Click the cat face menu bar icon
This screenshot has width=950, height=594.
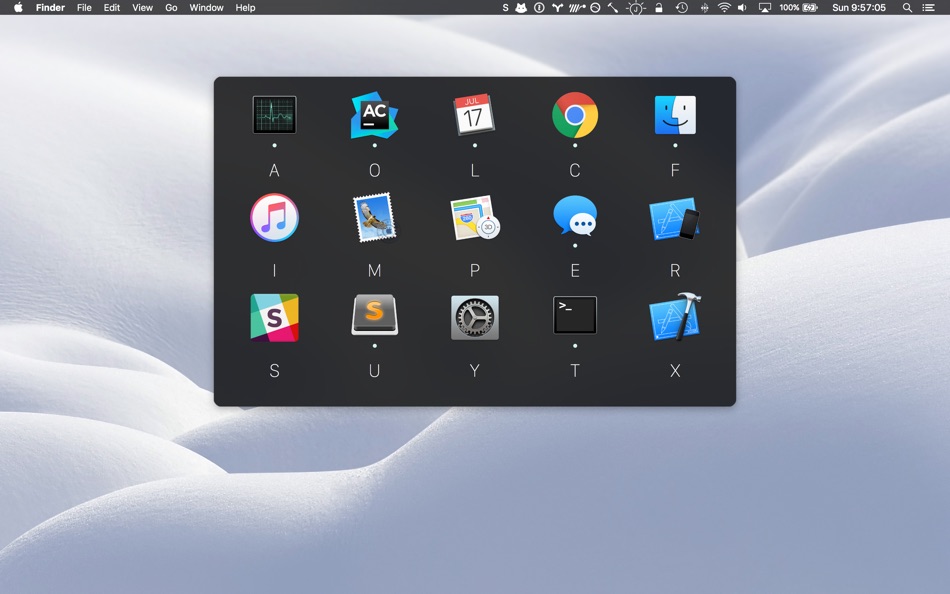pyautogui.click(x=521, y=7)
